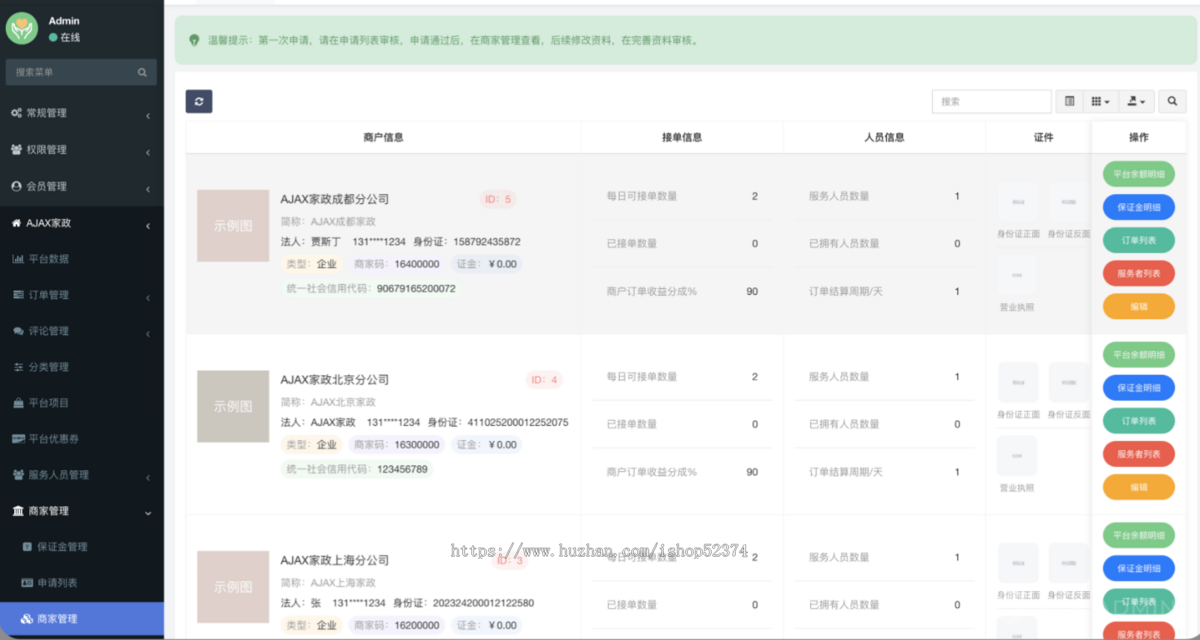Click 平台余额明细 for 成都分公司 row
The height and width of the screenshot is (640, 1200).
tap(1138, 174)
